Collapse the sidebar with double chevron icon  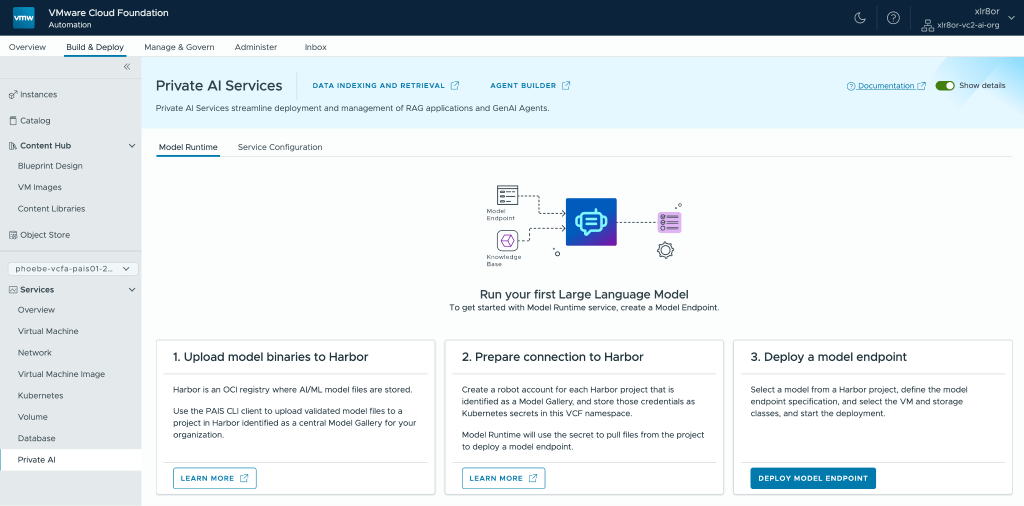click(127, 67)
